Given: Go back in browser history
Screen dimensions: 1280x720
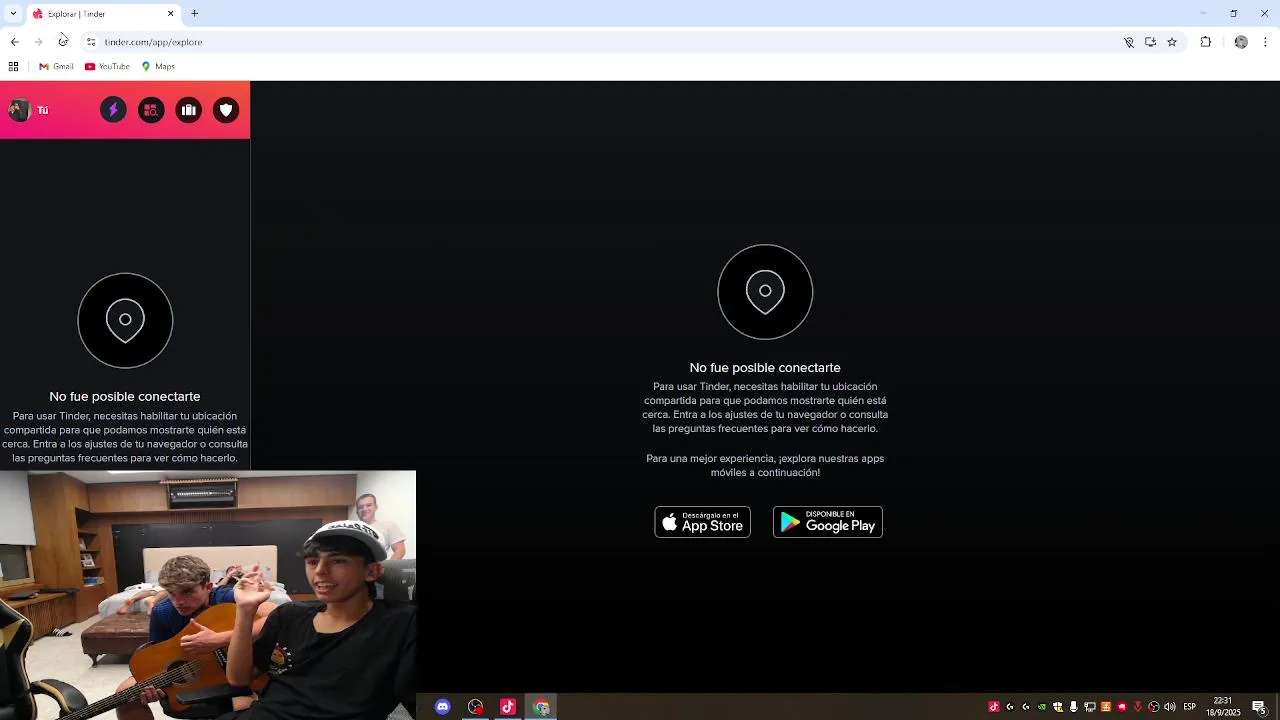Looking at the screenshot, I should click(x=14, y=42).
